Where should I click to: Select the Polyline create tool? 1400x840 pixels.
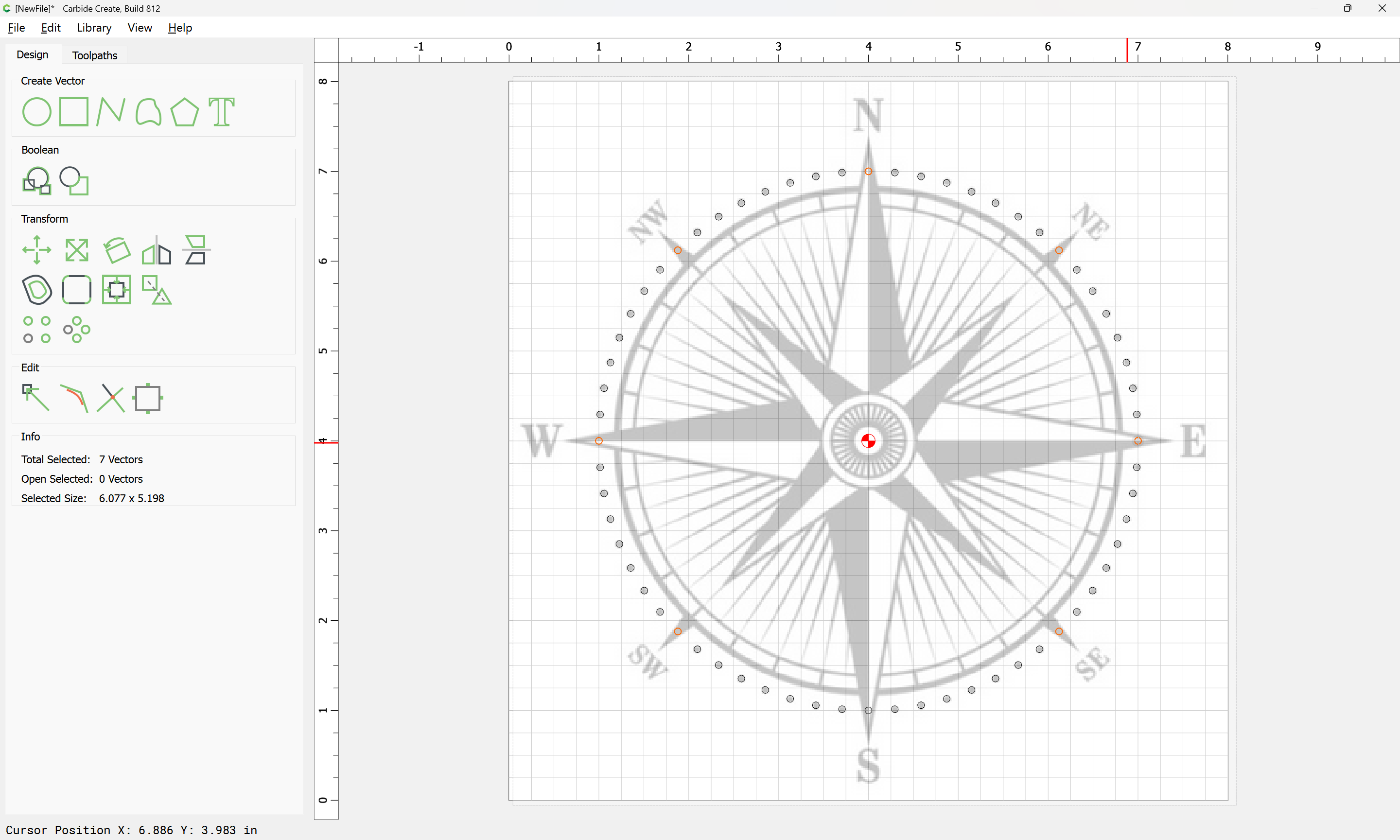pyautogui.click(x=110, y=111)
